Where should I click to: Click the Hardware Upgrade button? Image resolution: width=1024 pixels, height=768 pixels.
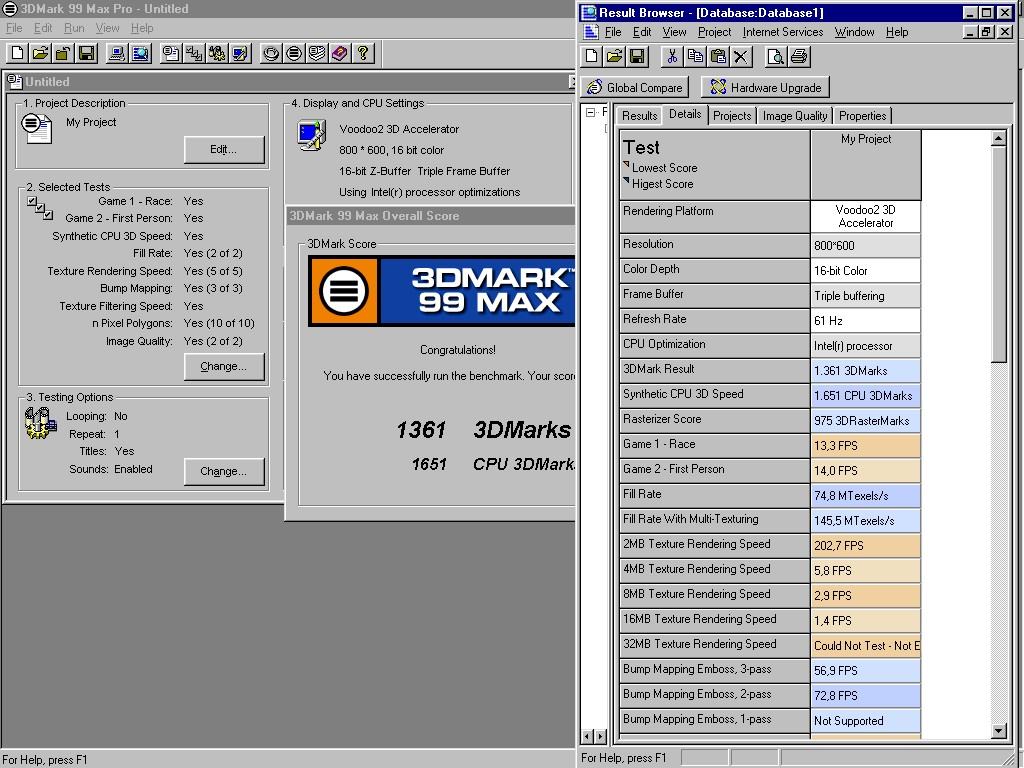click(765, 88)
